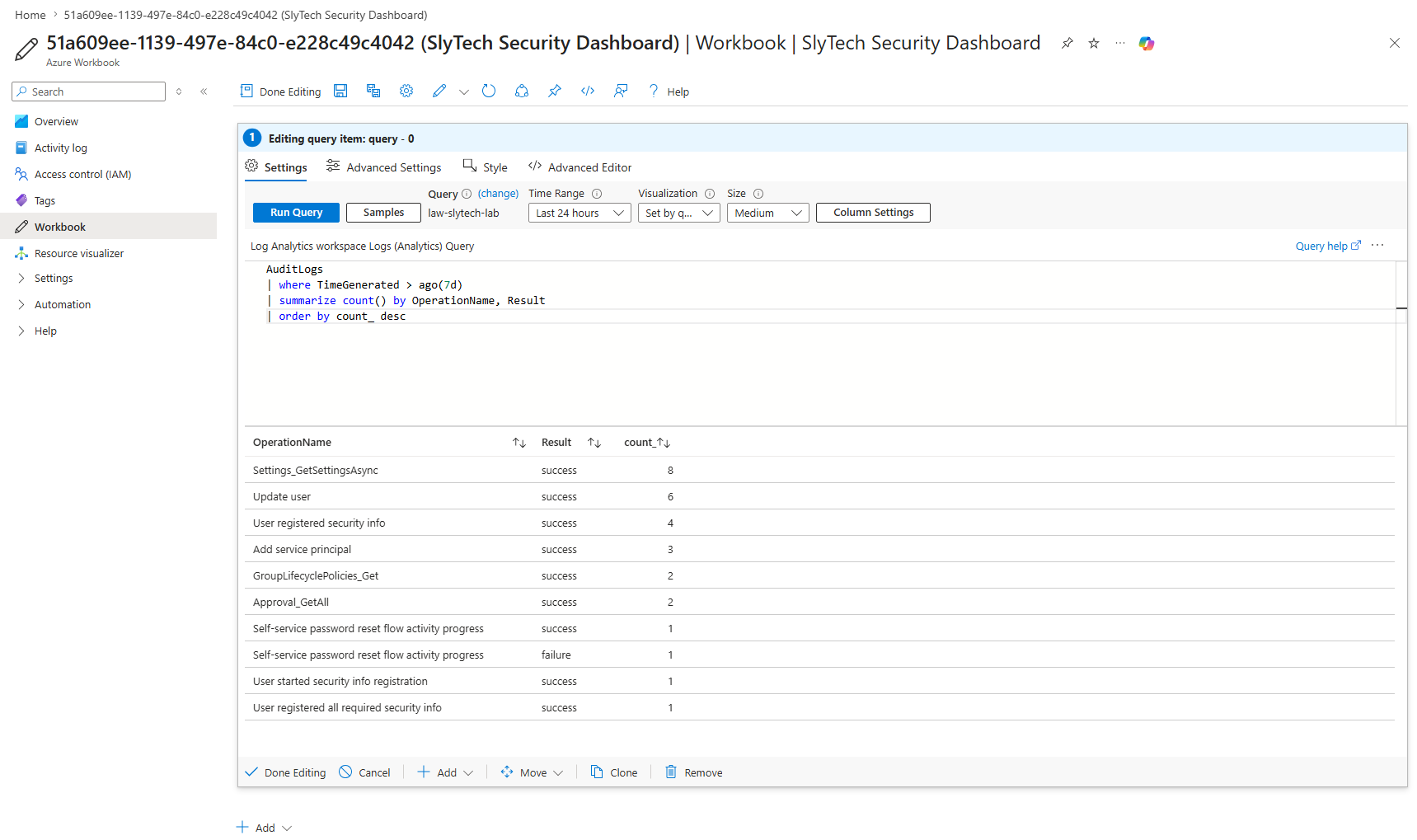Launch the Copilot icon in title bar
The image size is (1417, 840).
(1147, 44)
